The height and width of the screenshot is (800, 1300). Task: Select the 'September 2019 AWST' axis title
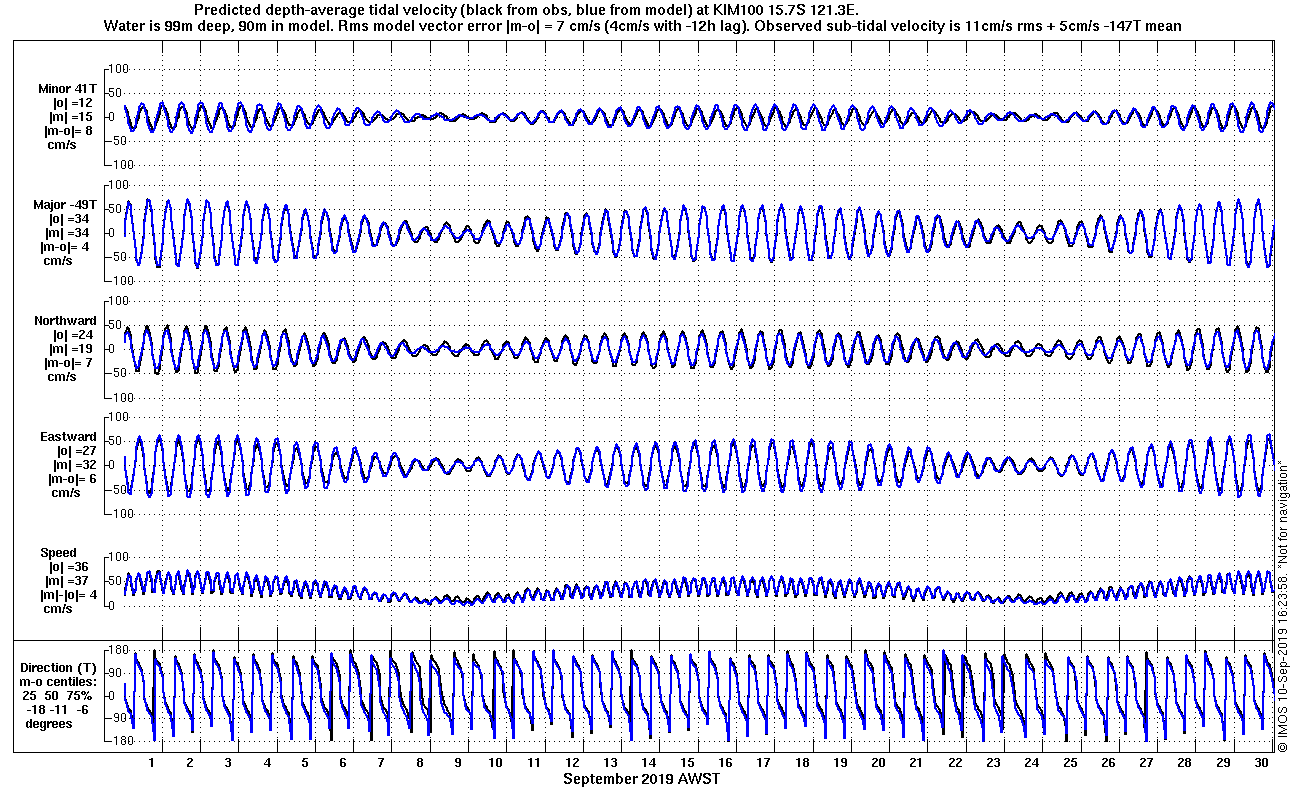pos(641,778)
